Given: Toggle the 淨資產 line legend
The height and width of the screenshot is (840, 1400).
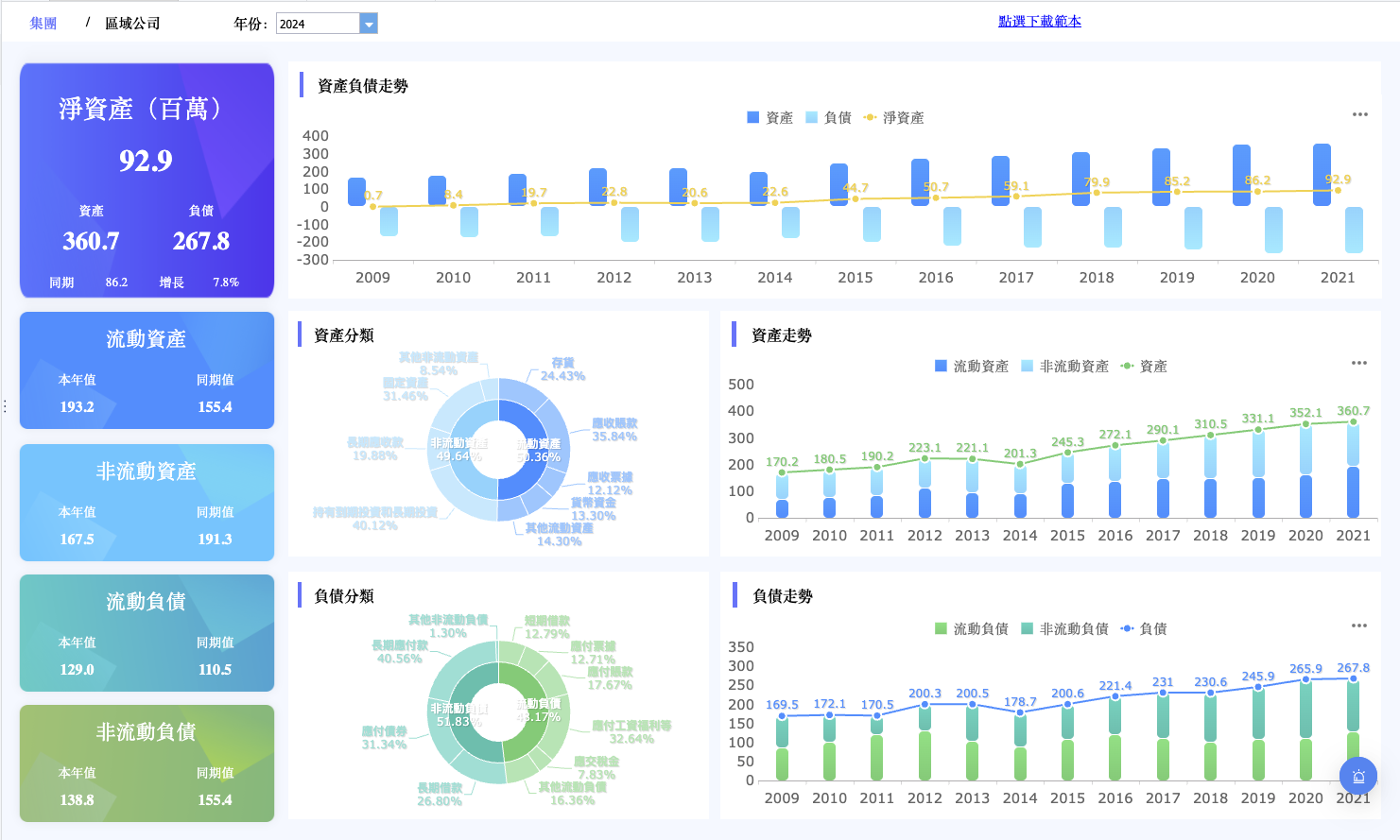Looking at the screenshot, I should pos(893,117).
